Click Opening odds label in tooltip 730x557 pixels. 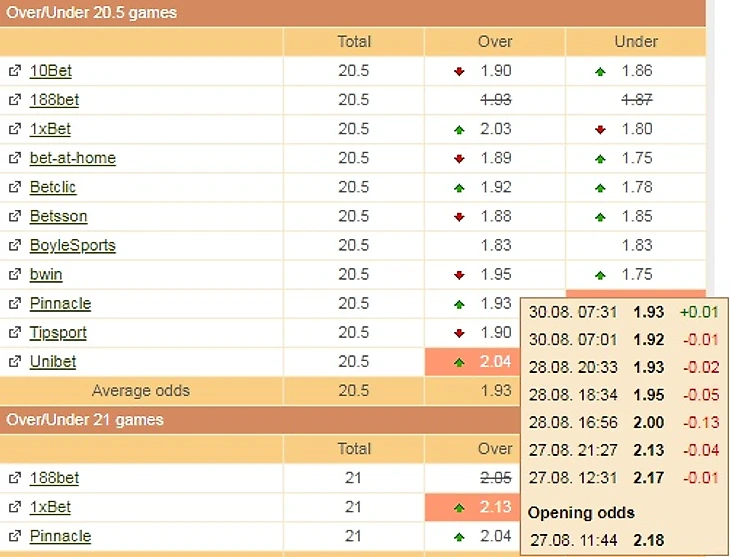581,513
